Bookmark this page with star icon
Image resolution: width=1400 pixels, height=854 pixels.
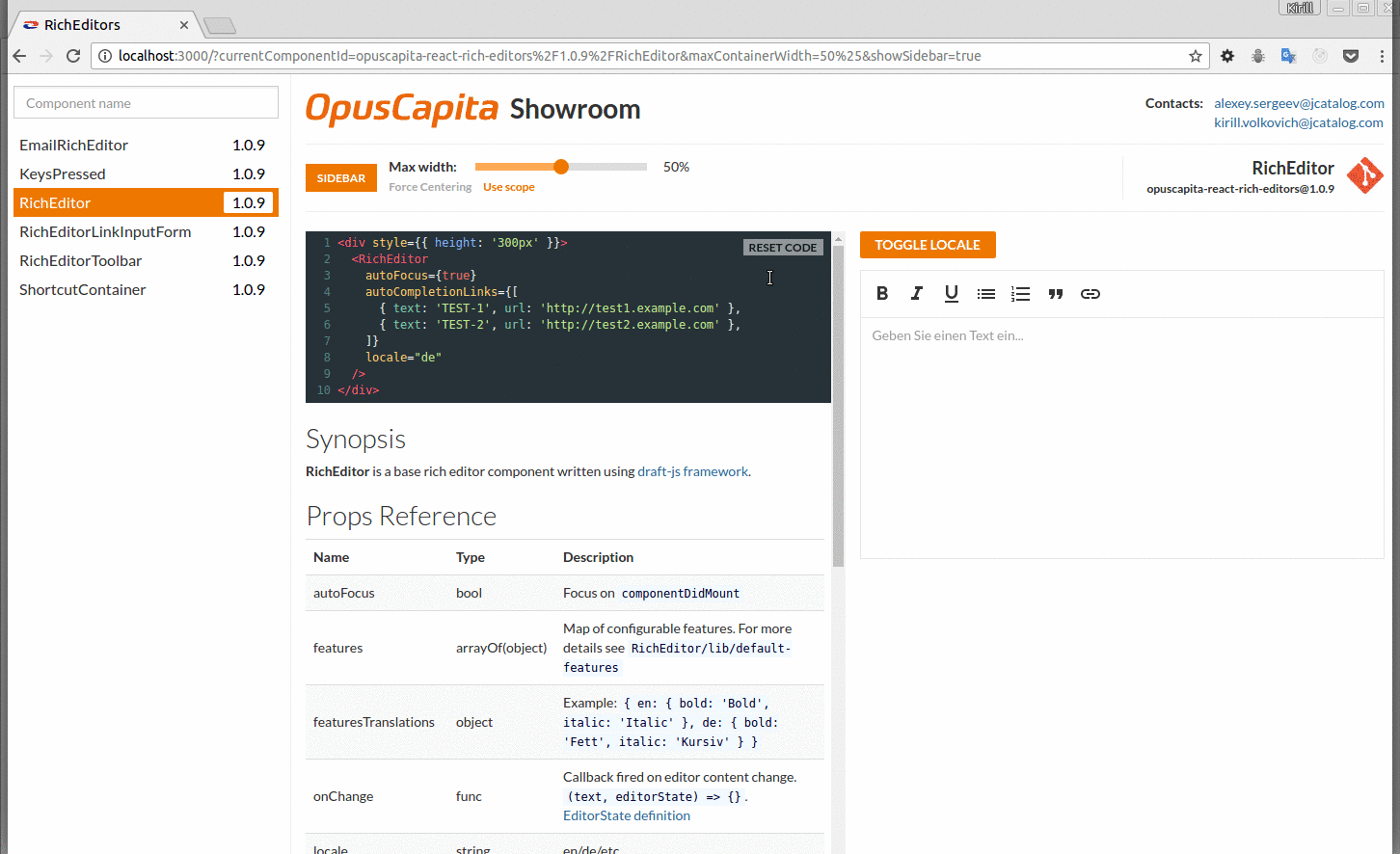pos(1196,56)
